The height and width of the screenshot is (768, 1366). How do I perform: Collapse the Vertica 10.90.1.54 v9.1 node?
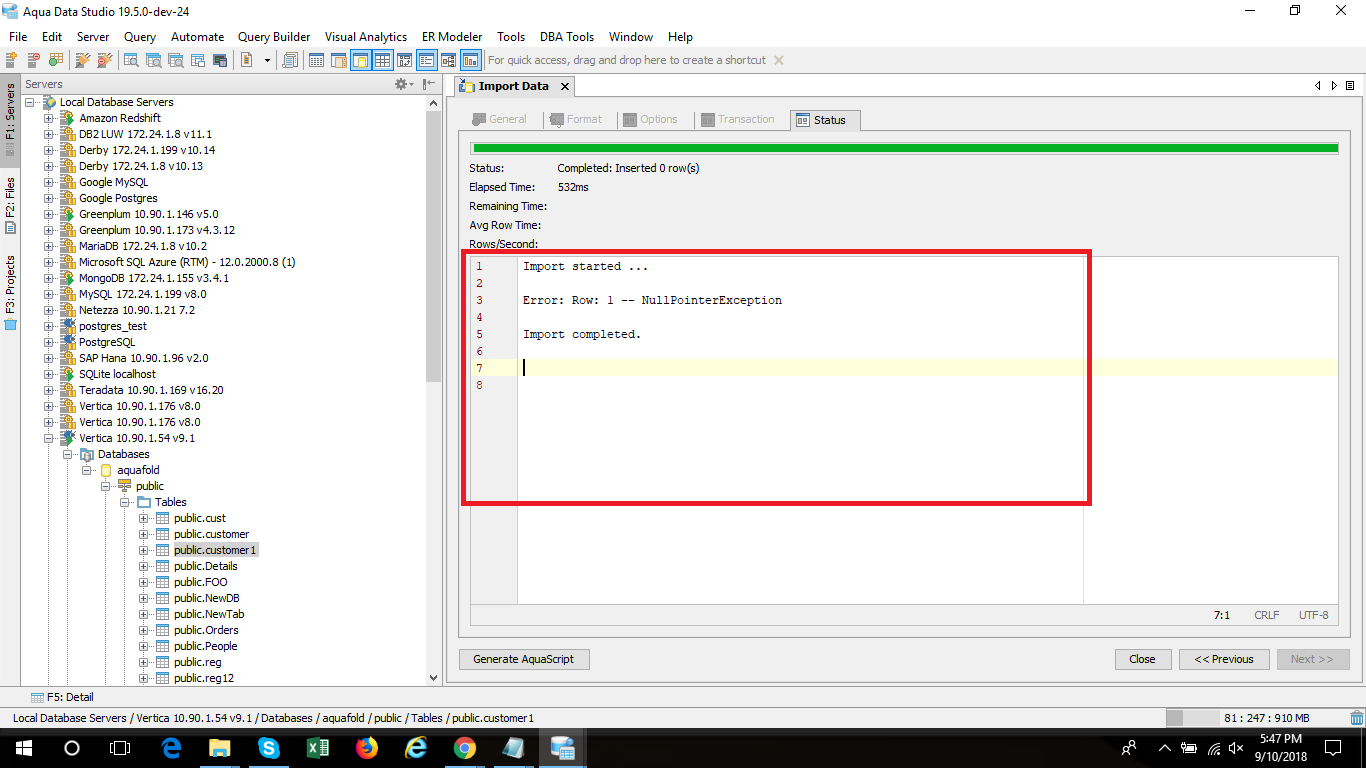point(48,438)
